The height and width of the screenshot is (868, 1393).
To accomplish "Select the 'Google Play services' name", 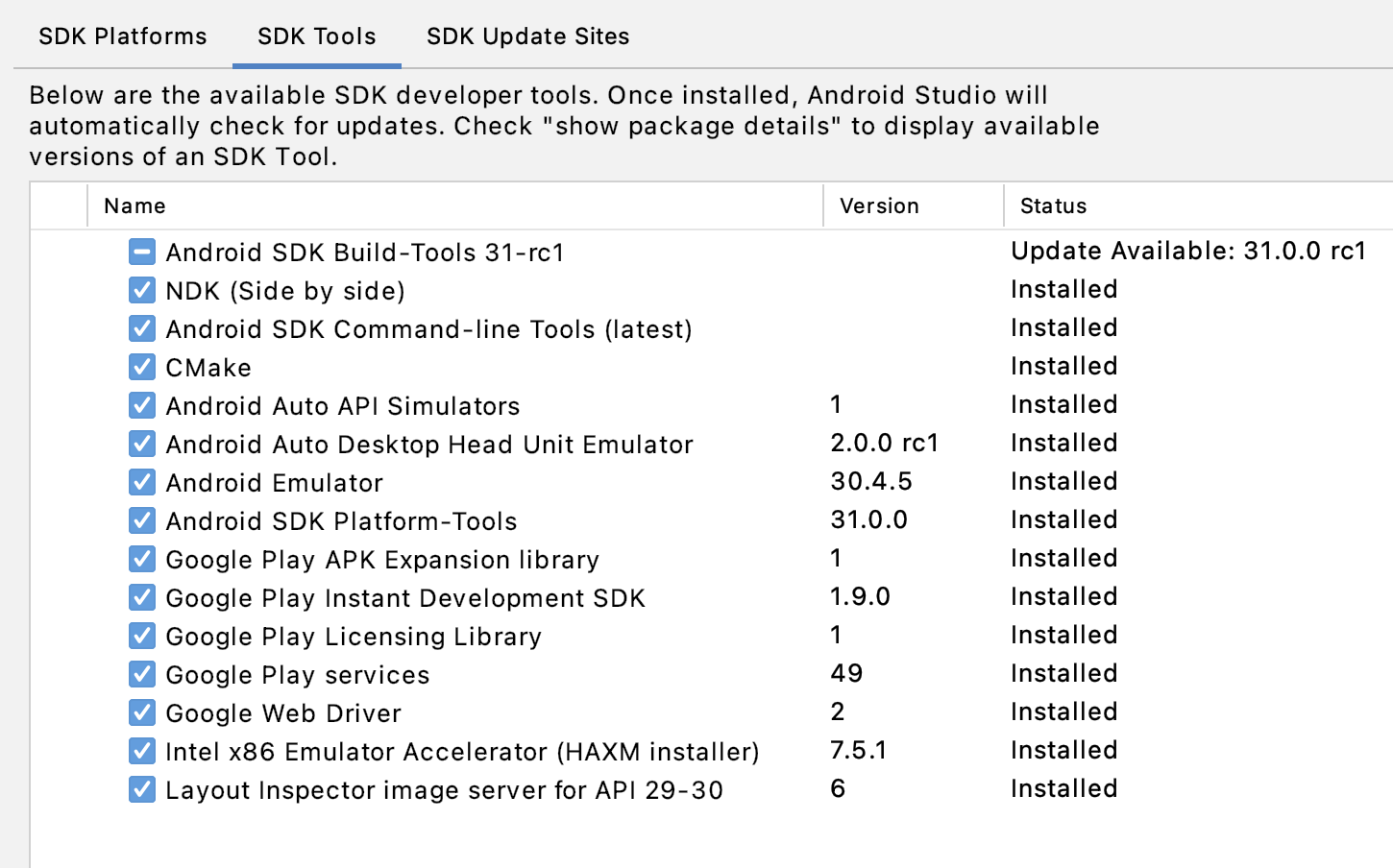I will pyautogui.click(x=298, y=675).
